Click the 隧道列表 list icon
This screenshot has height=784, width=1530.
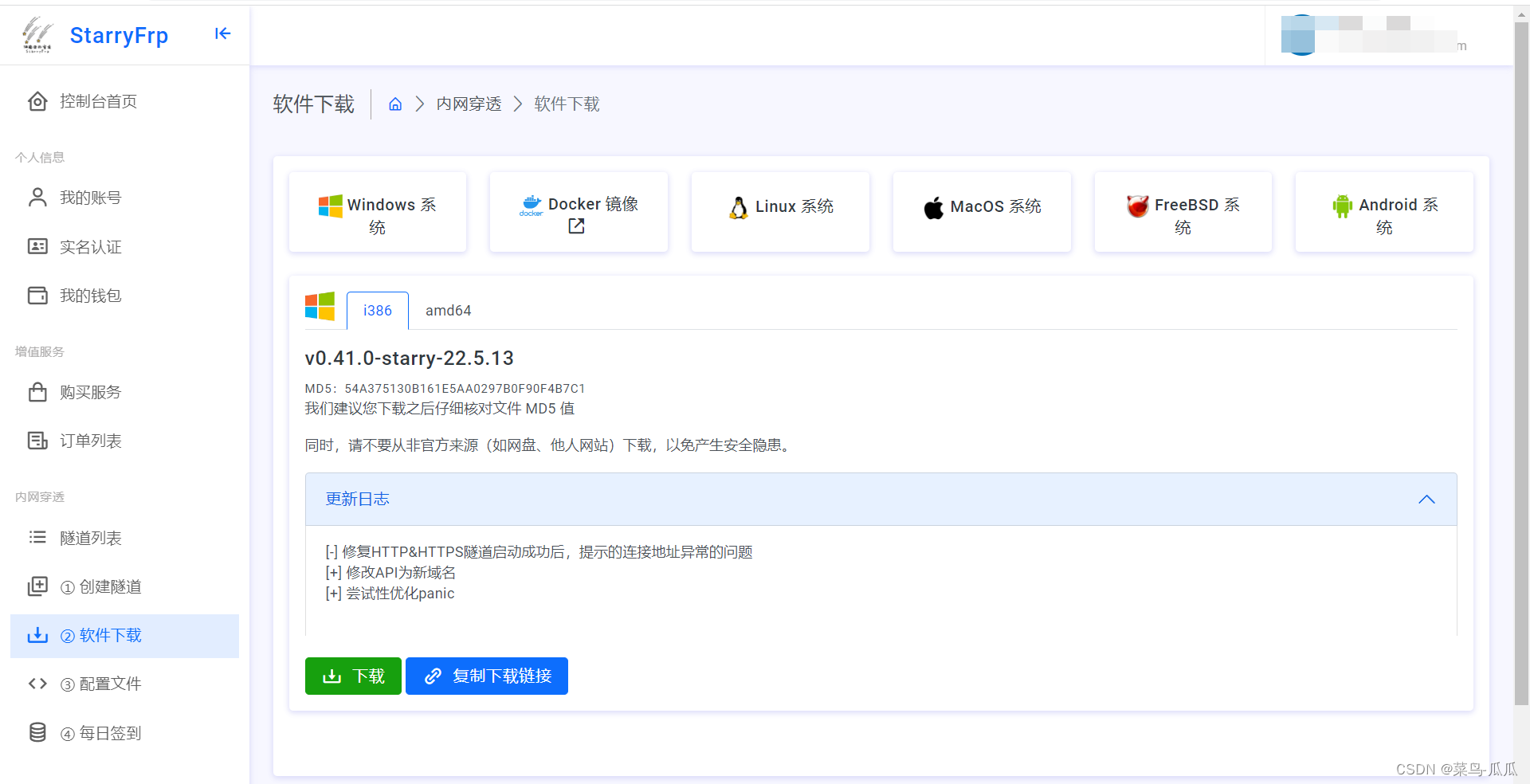point(37,538)
